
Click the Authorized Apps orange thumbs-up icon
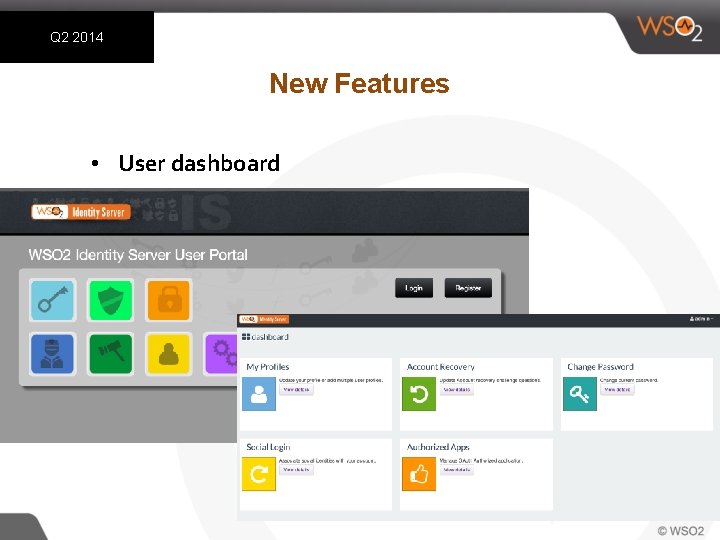point(419,474)
